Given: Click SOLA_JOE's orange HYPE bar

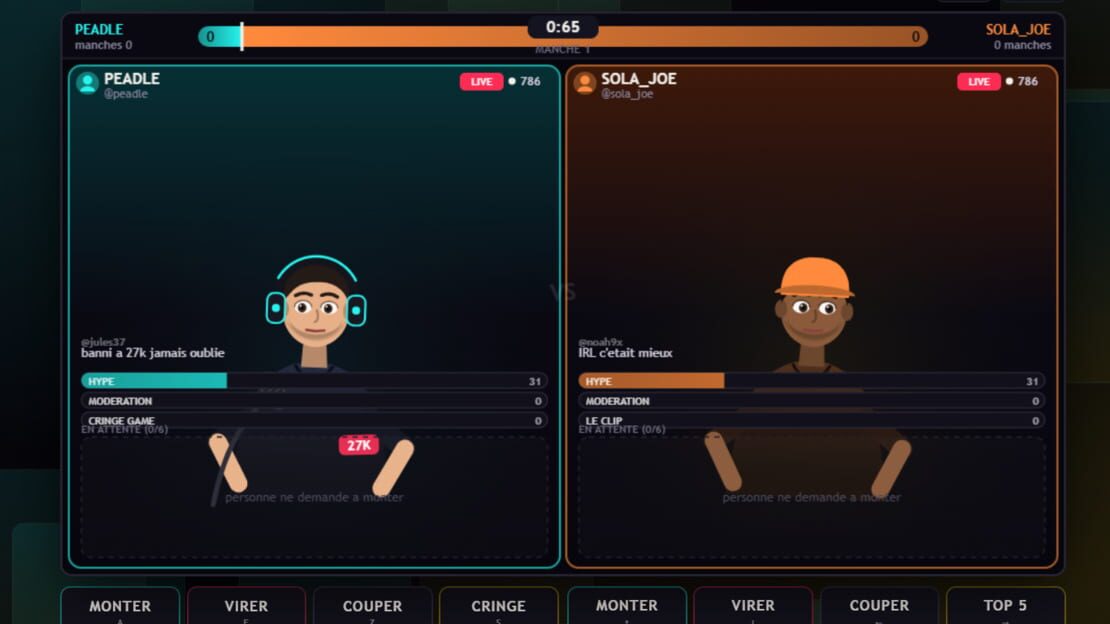Looking at the screenshot, I should click(811, 381).
